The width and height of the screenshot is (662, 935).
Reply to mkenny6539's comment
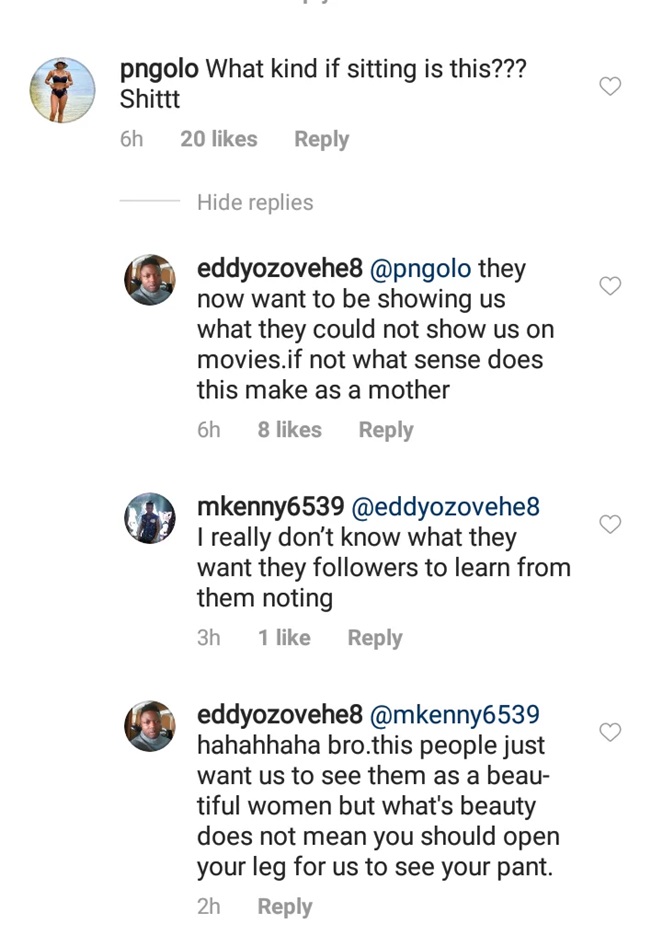(x=375, y=638)
